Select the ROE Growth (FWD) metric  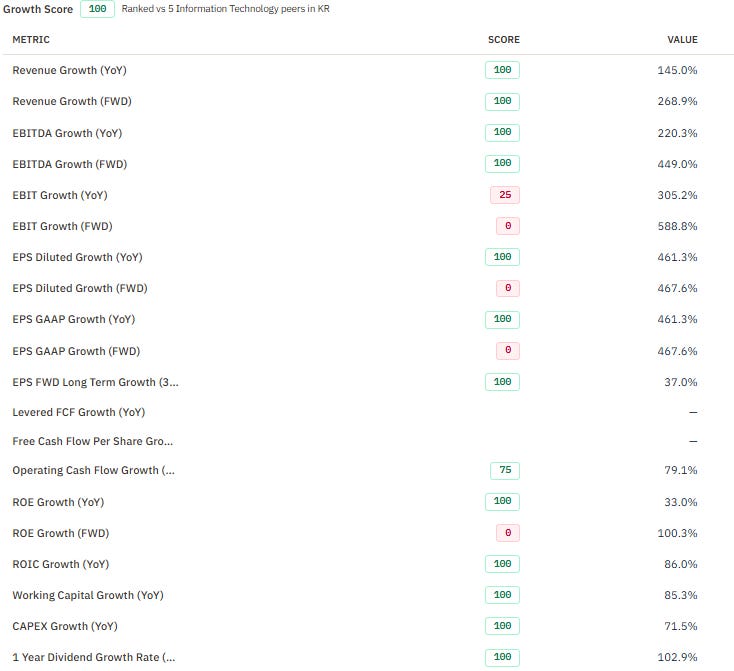pos(60,533)
